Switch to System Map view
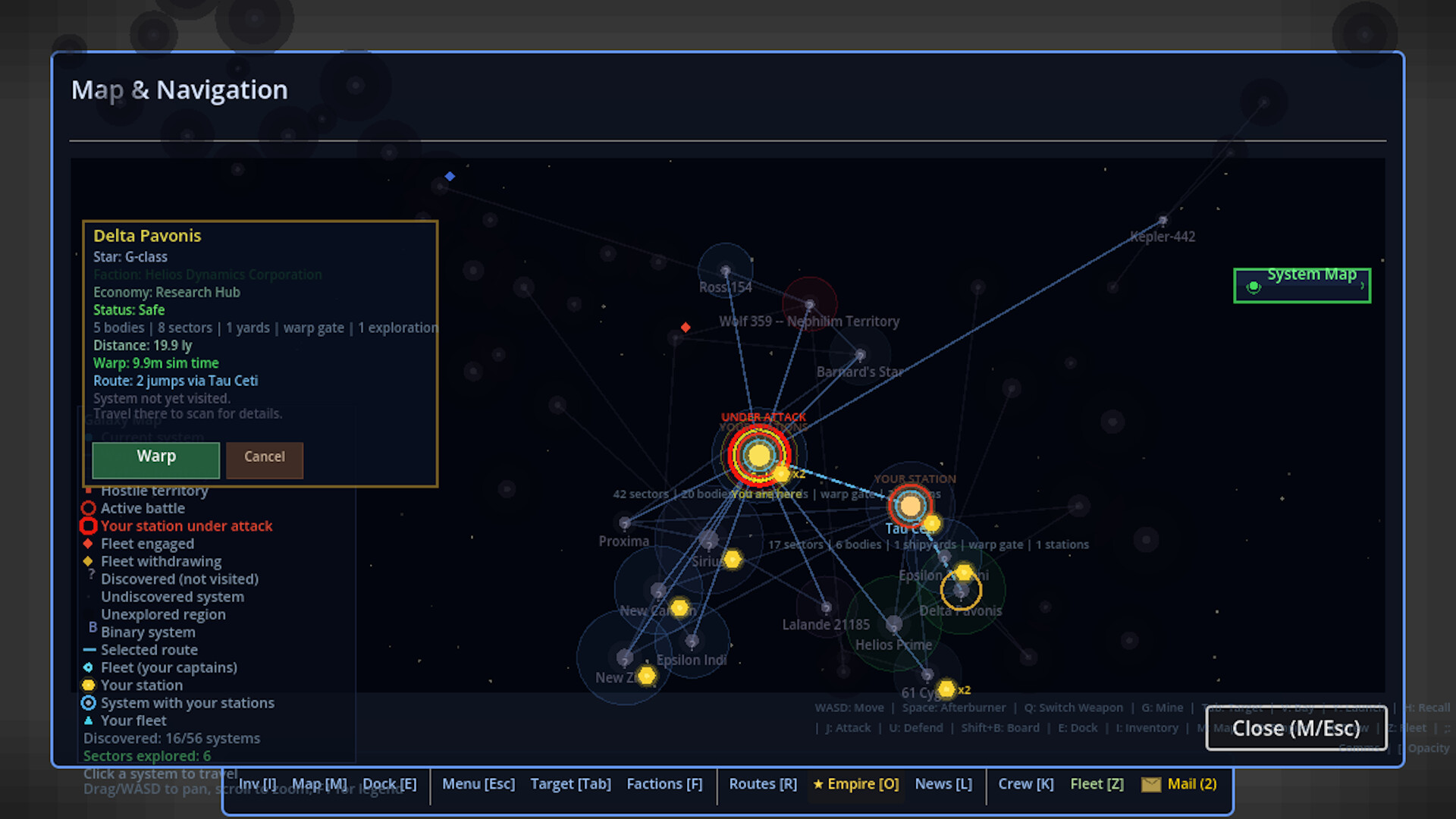 point(1302,285)
